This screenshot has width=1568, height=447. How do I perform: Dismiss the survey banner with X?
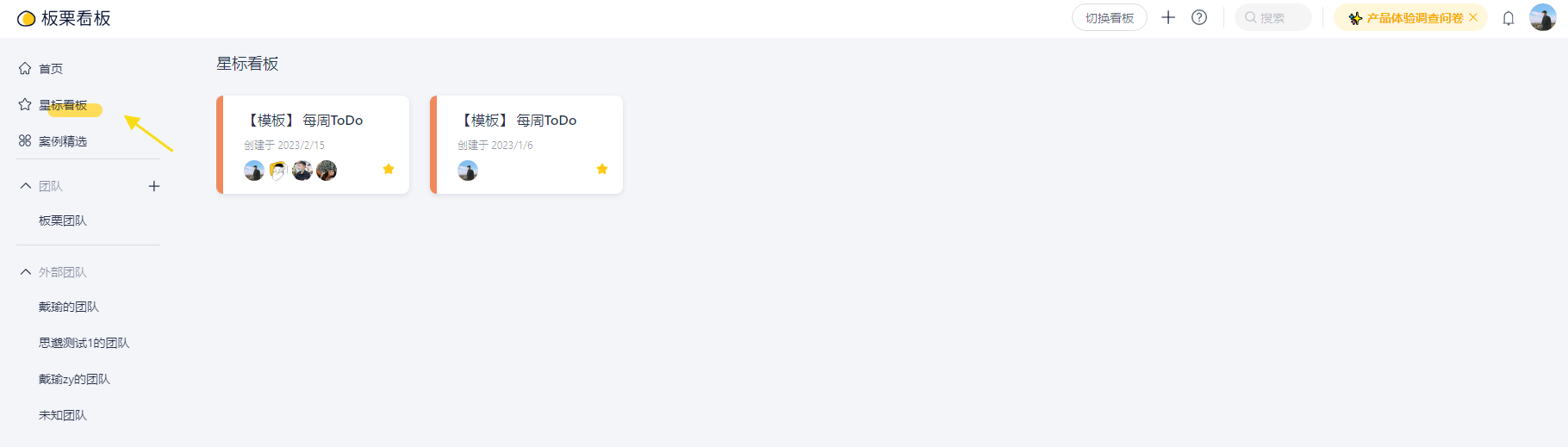point(1473,17)
